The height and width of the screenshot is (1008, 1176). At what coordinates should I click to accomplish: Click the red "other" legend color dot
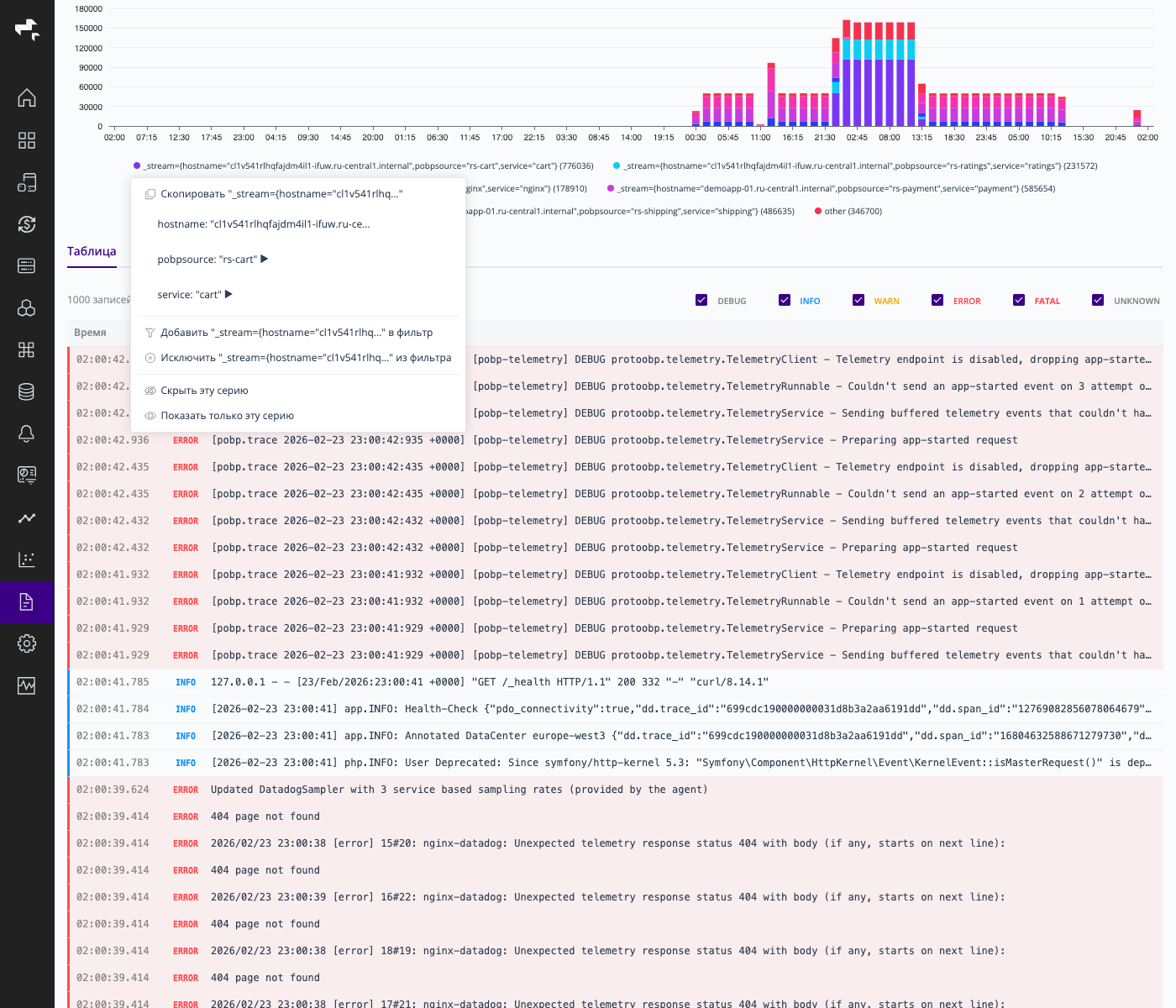tap(817, 212)
